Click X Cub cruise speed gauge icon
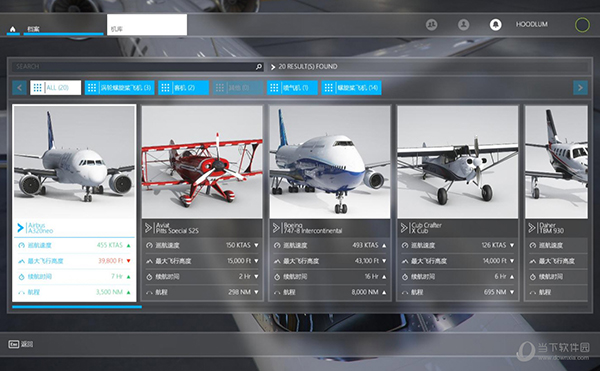This screenshot has width=600, height=371. coord(405,246)
